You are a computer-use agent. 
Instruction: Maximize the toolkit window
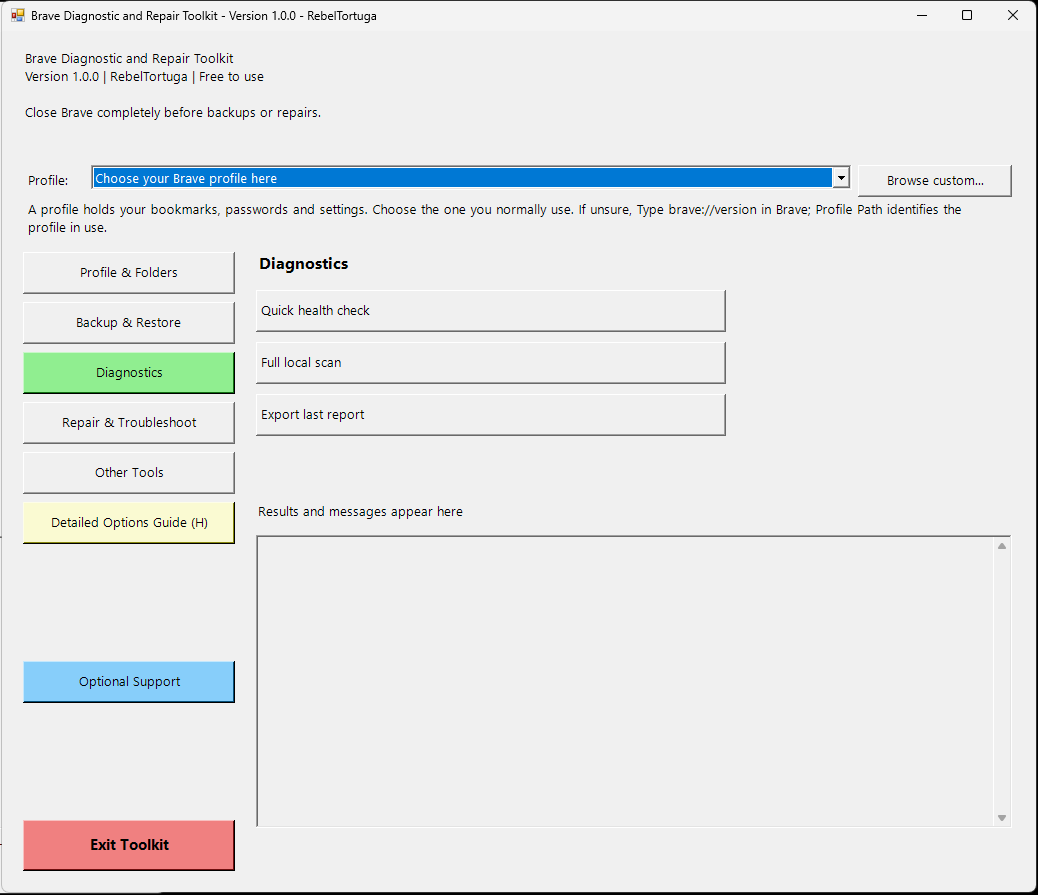pos(967,15)
